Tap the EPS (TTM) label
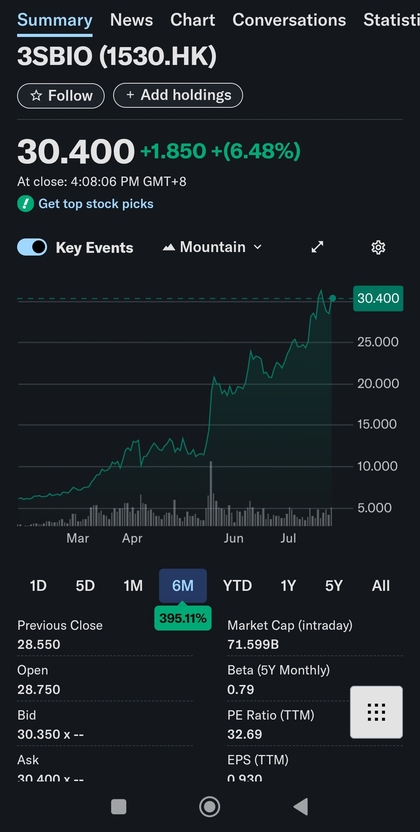The image size is (420, 832). [x=258, y=760]
